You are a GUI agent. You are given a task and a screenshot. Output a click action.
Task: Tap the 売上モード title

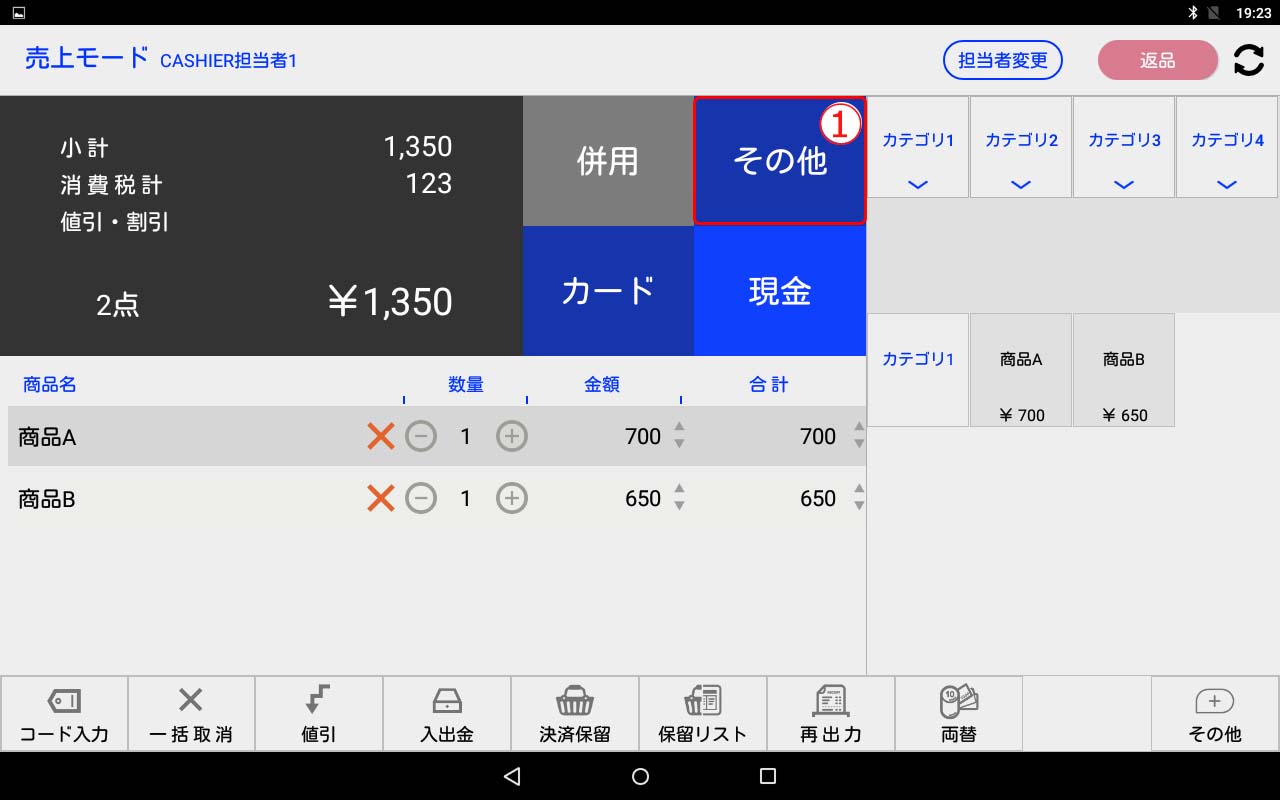coord(87,58)
